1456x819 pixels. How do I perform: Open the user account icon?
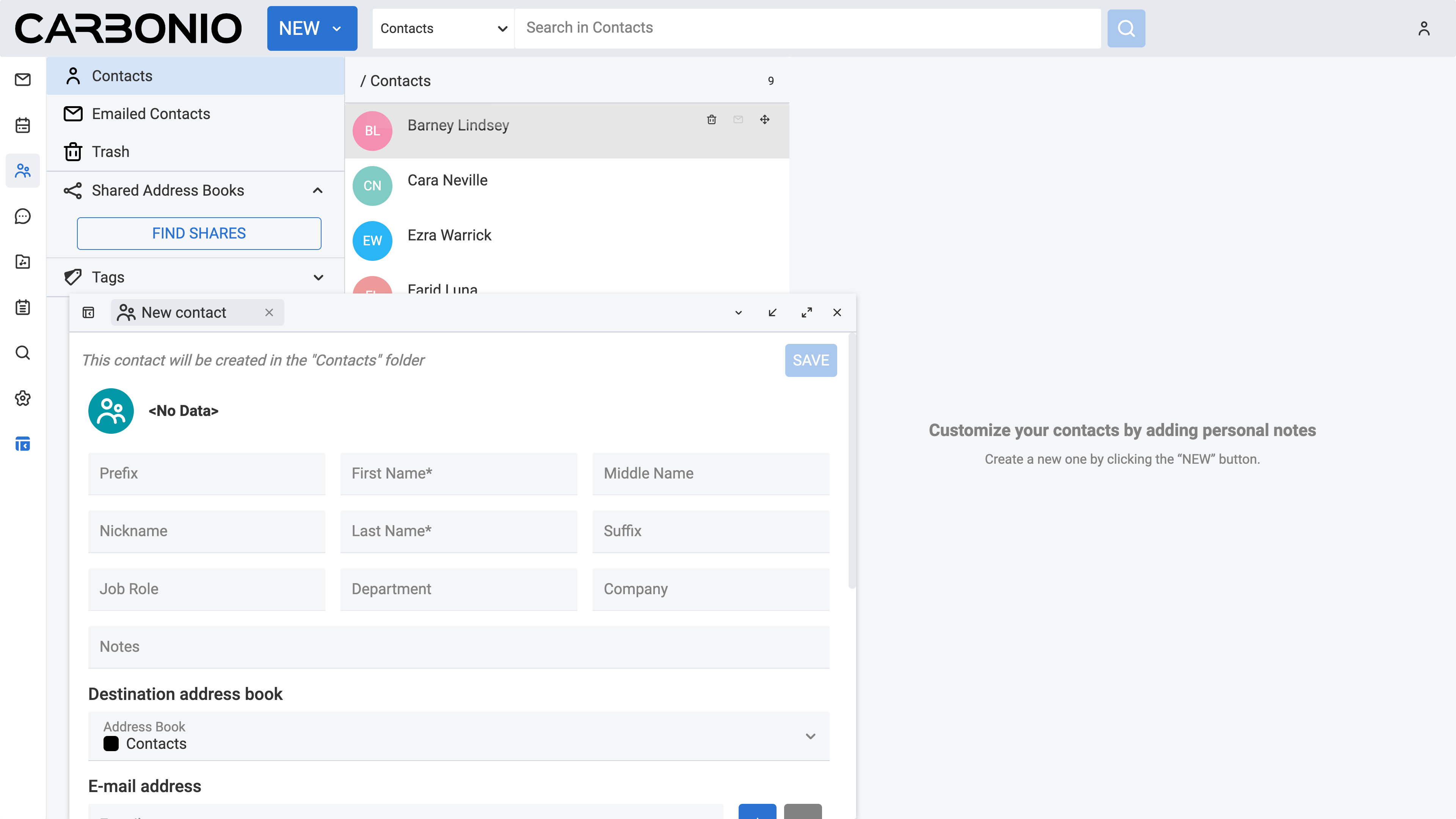point(1424,28)
